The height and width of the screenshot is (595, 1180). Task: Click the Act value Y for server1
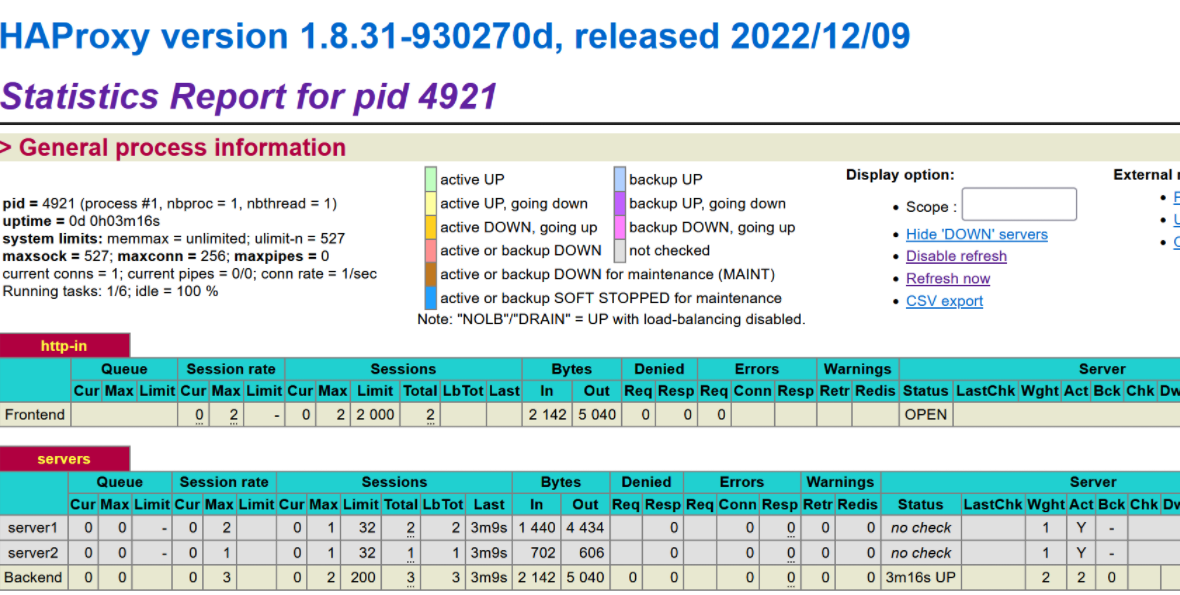(x=1081, y=528)
